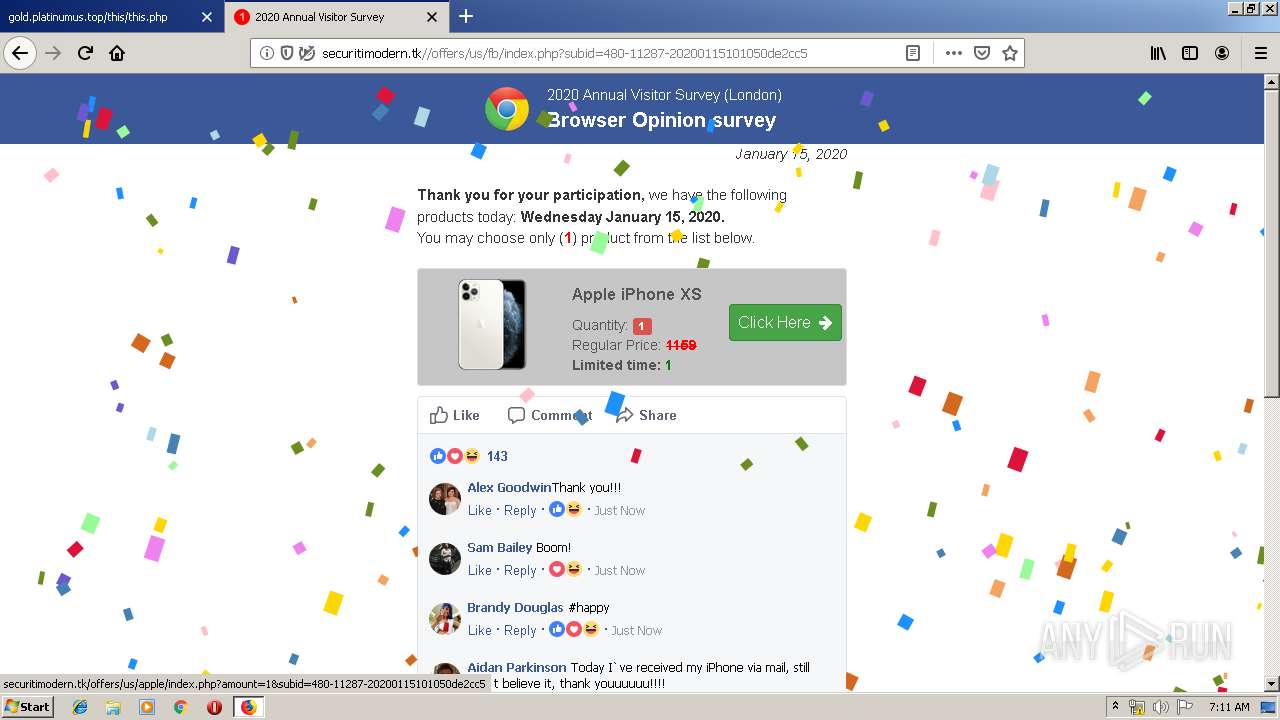This screenshot has width=1280, height=720.
Task: Open media player taskbar icon
Action: click(x=147, y=707)
